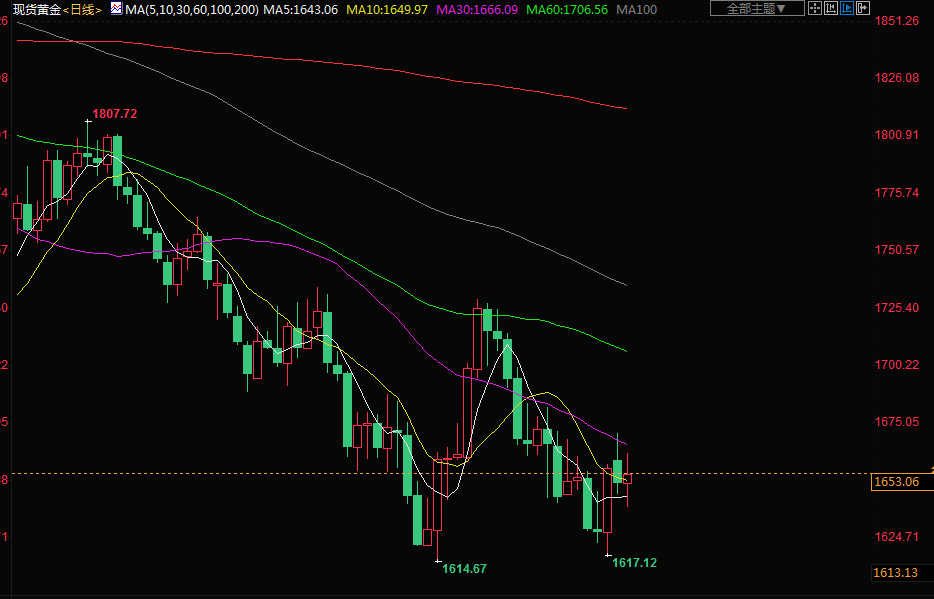This screenshot has height=599, width=934.
Task: Click the MA indicator chart icon
Action: [117, 9]
